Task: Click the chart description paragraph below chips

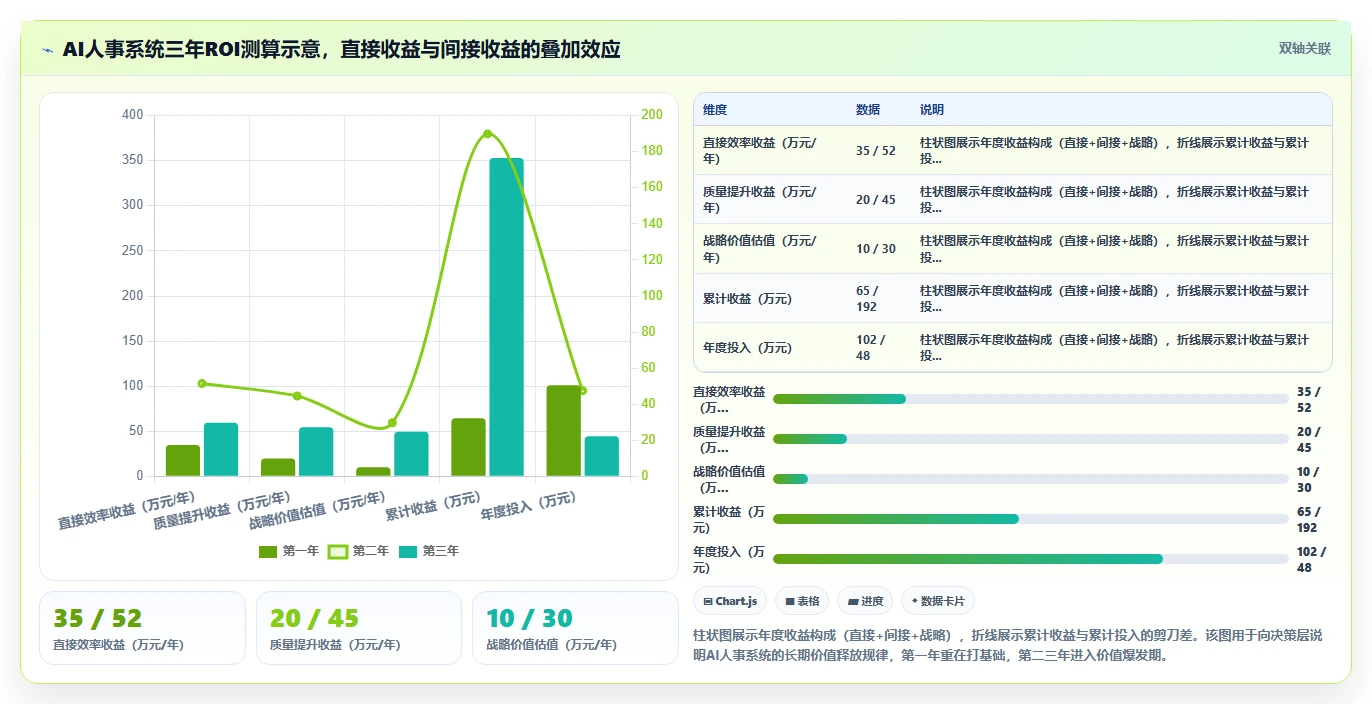Action: (x=1012, y=646)
